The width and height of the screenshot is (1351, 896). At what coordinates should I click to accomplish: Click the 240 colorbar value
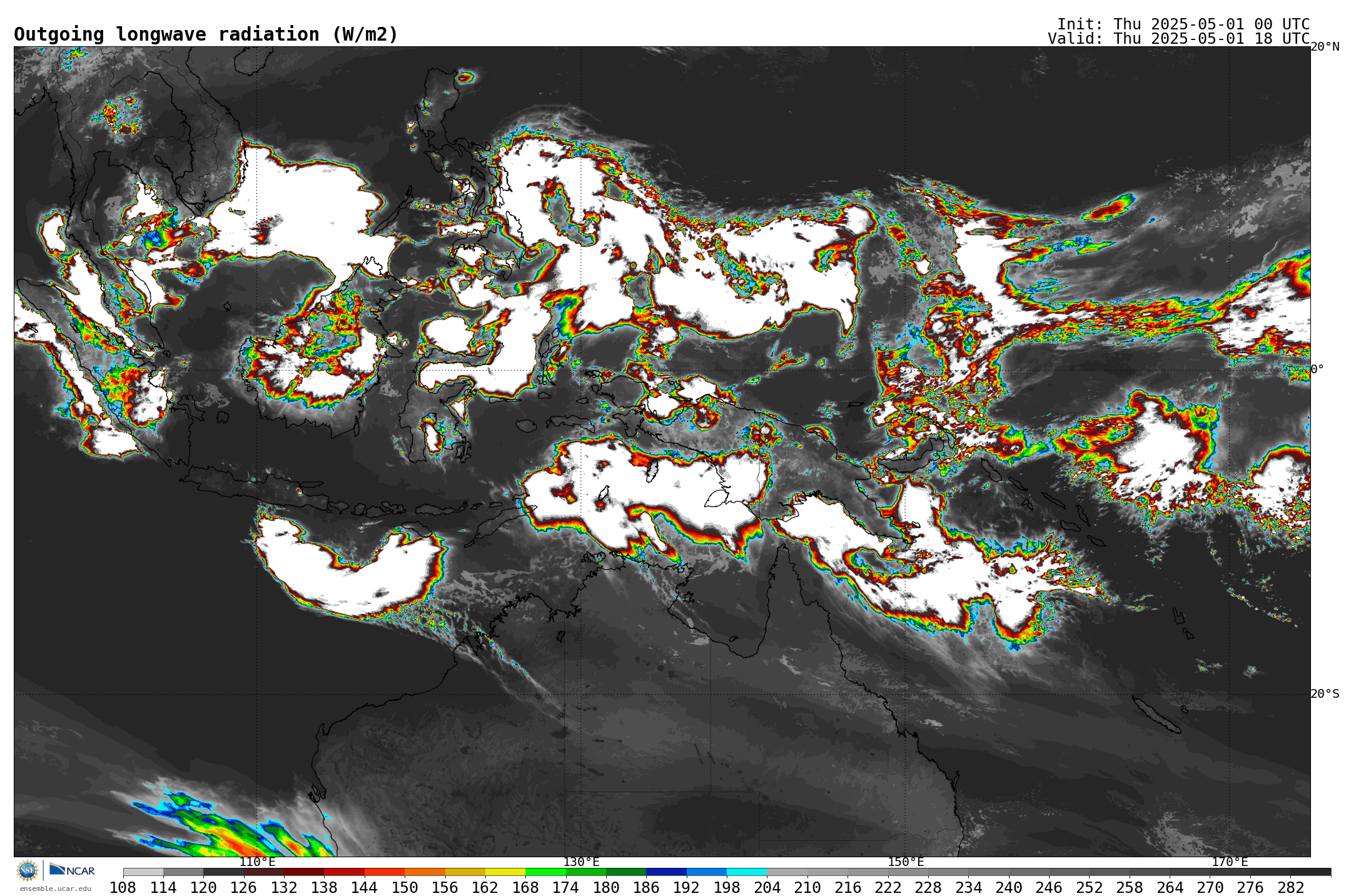pos(1009,887)
